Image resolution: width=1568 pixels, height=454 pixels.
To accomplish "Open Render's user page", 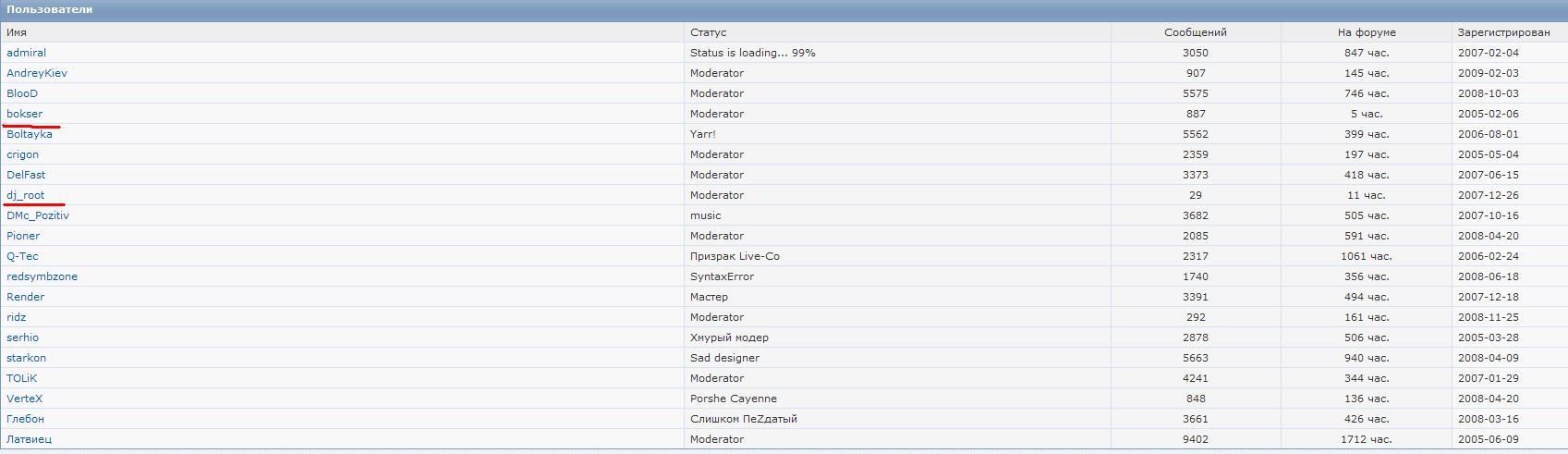I will [26, 297].
